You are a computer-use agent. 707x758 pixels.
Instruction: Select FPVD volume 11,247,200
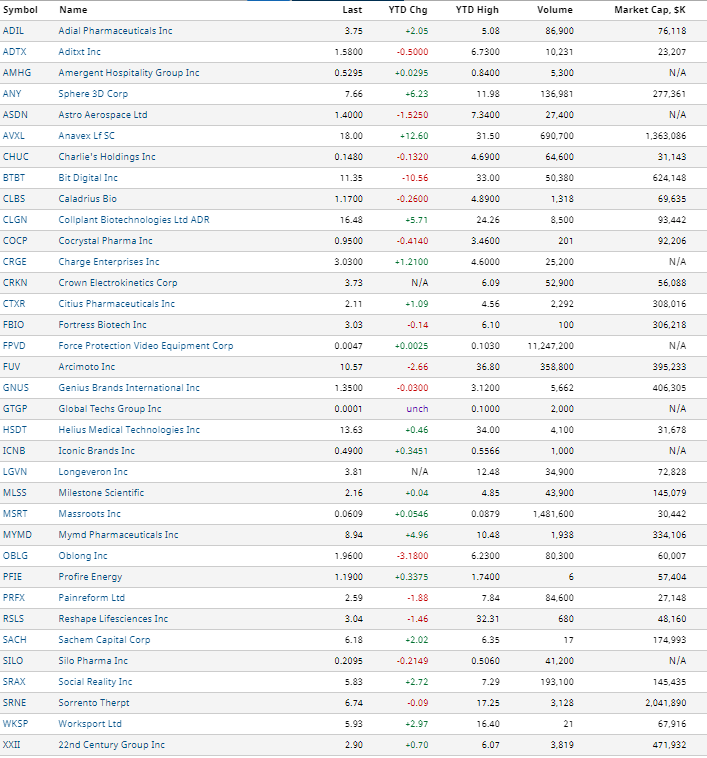tap(550, 346)
